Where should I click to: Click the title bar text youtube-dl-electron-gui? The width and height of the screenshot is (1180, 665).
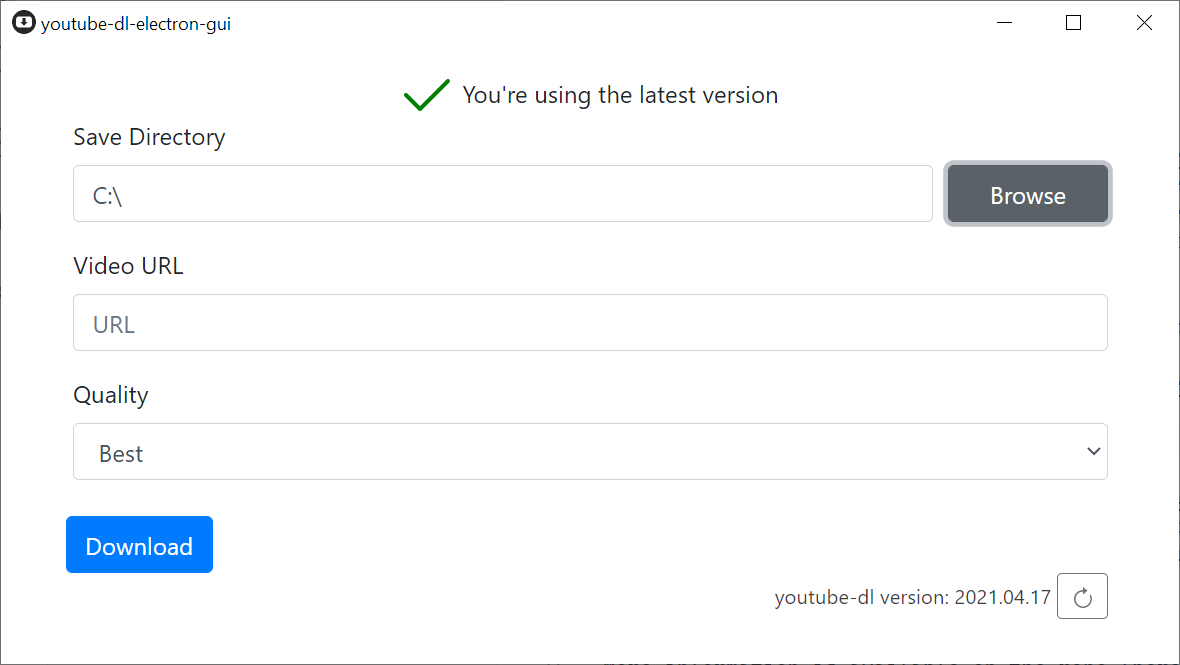[135, 22]
